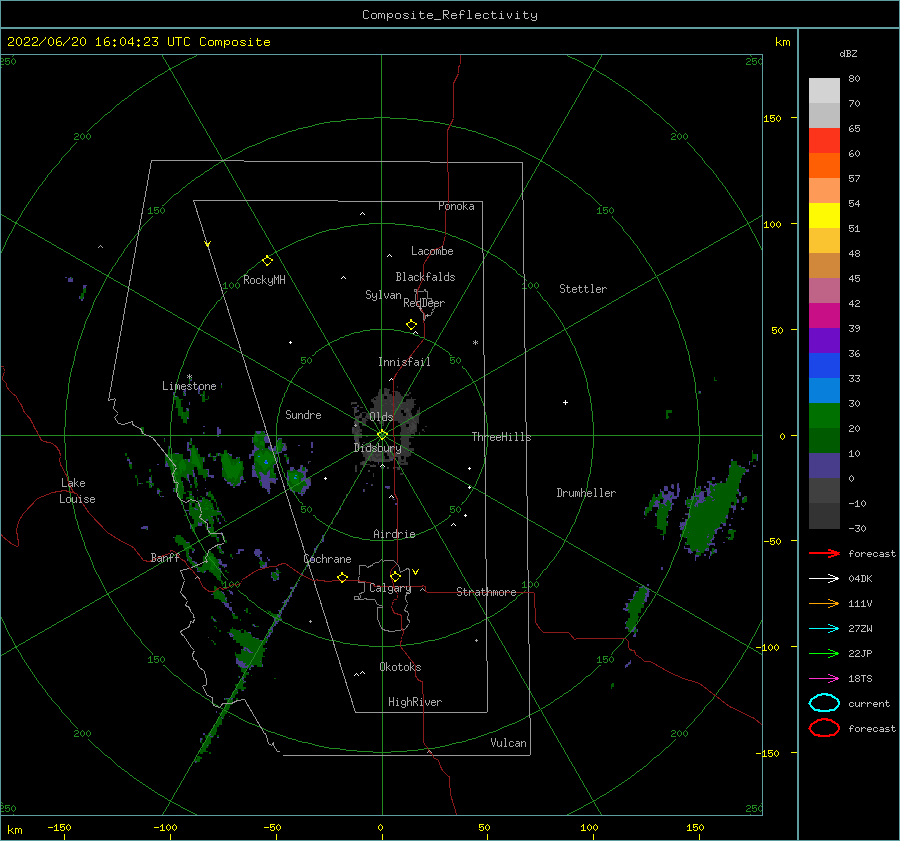Click the green 22JP arrow icon
Screen dimensions: 900x841
(824, 653)
